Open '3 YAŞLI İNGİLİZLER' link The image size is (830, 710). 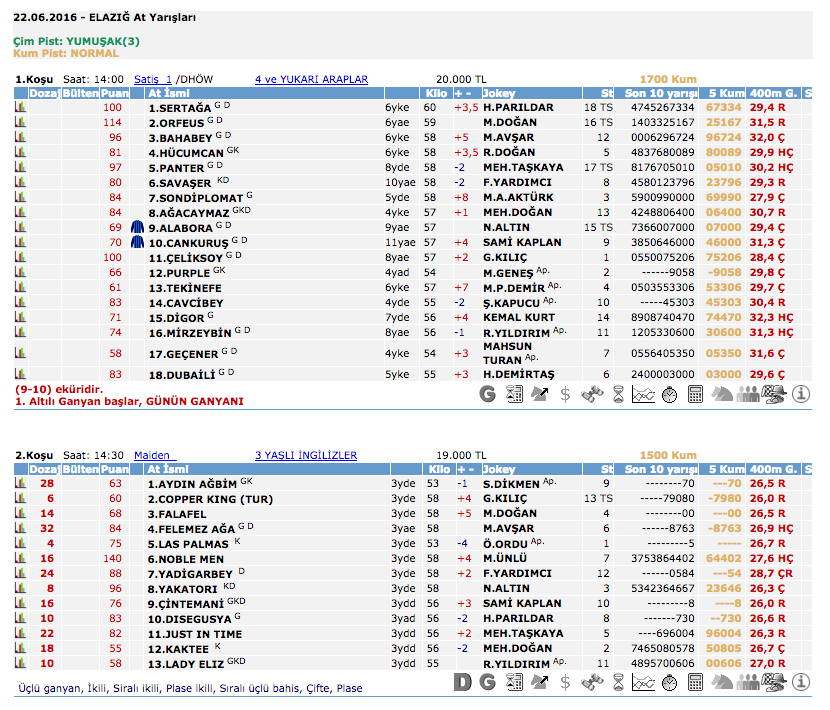[x=305, y=455]
